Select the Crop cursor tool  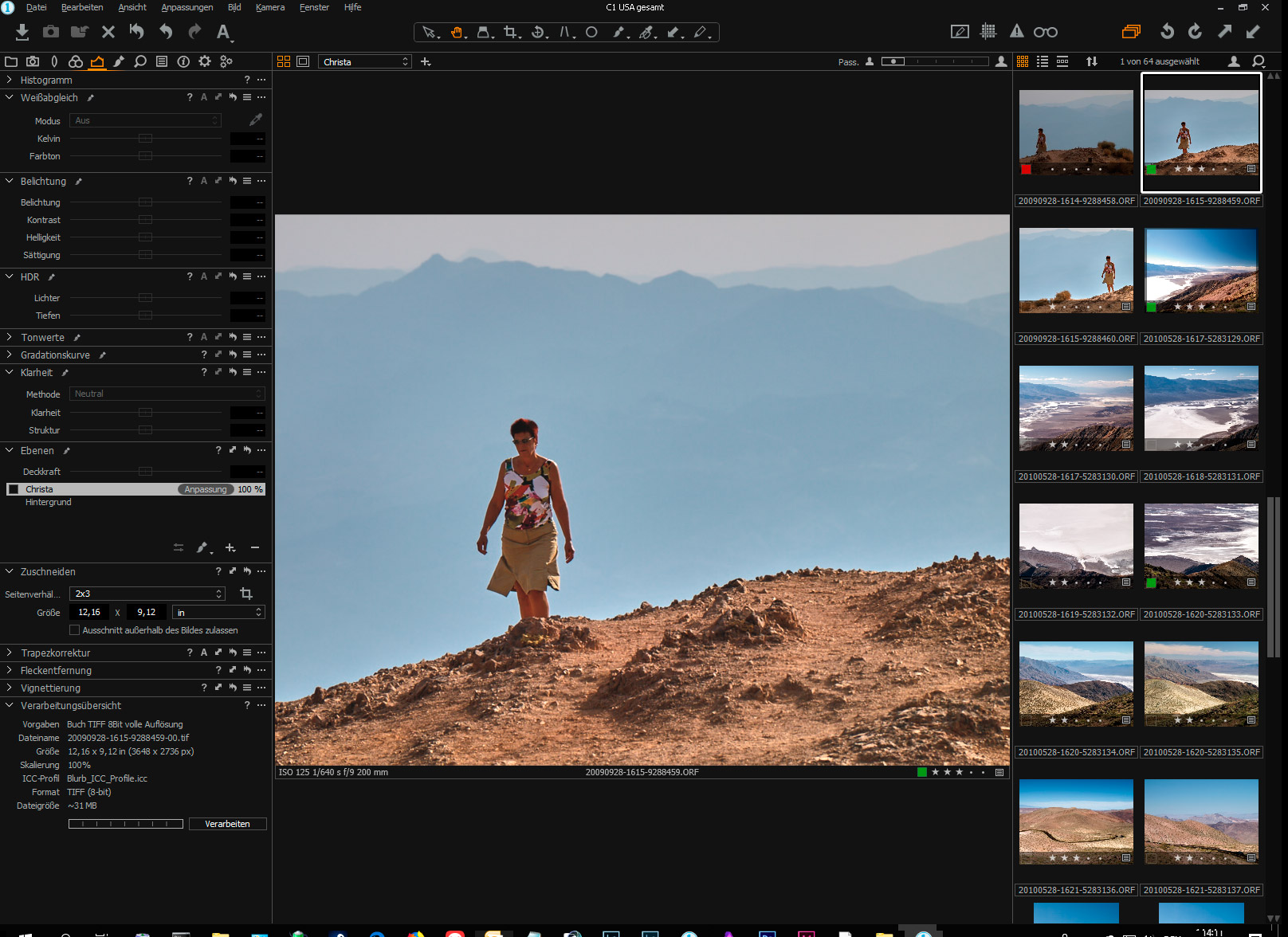[512, 33]
